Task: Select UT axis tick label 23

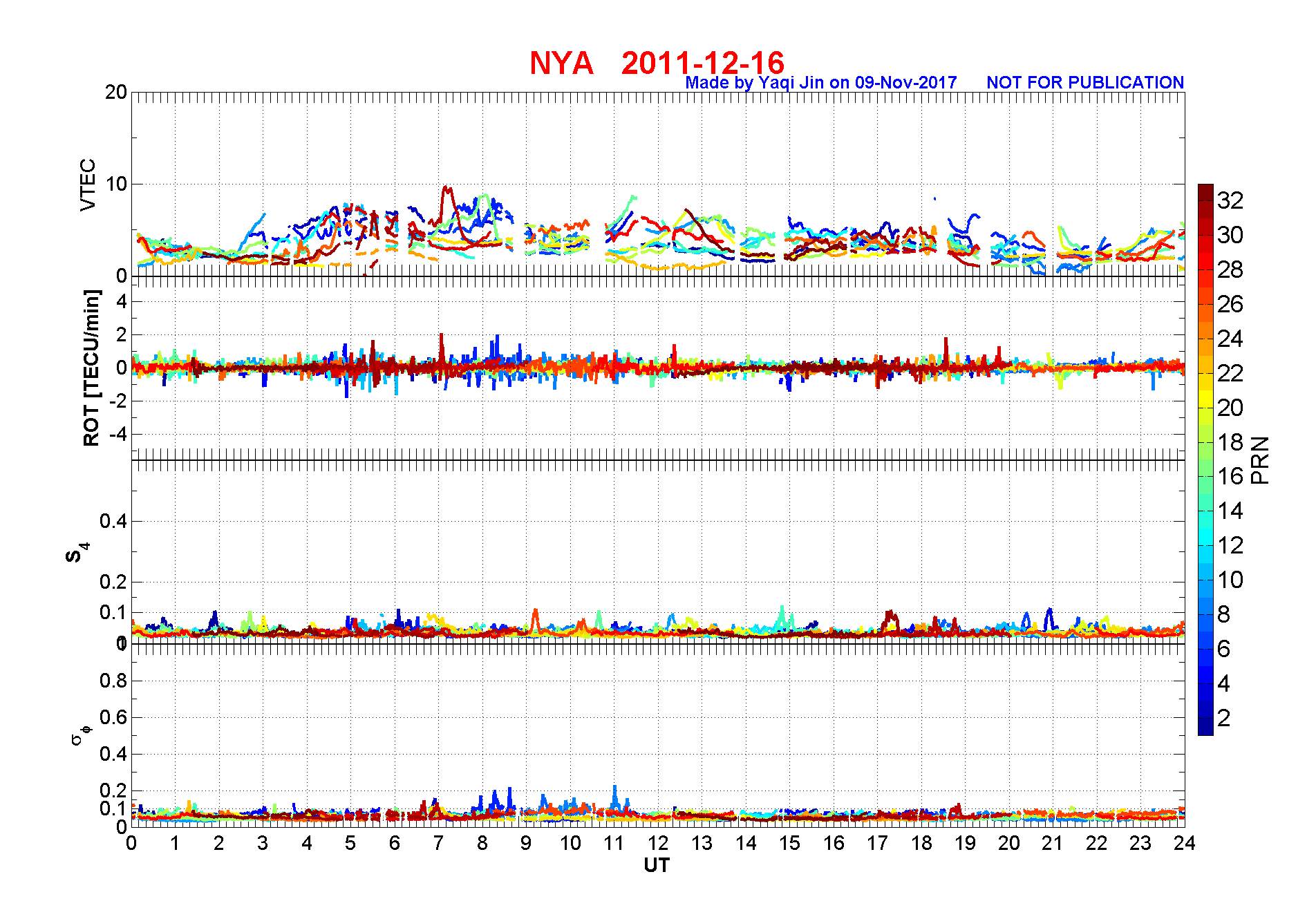Action: pos(1140,843)
